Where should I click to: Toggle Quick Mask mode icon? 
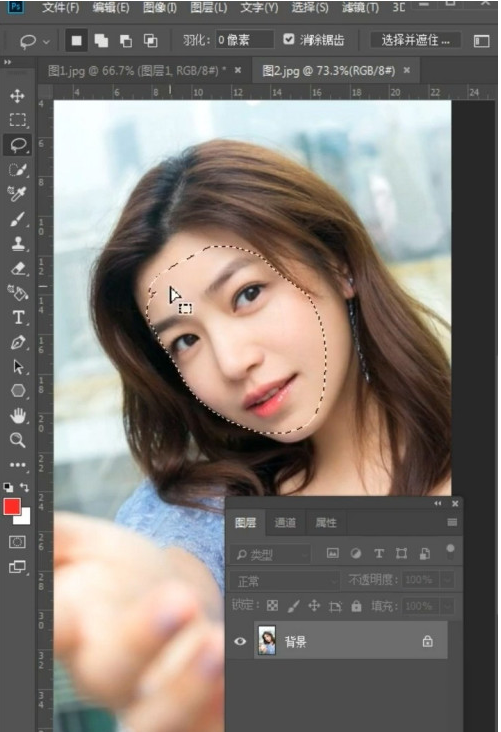18,542
